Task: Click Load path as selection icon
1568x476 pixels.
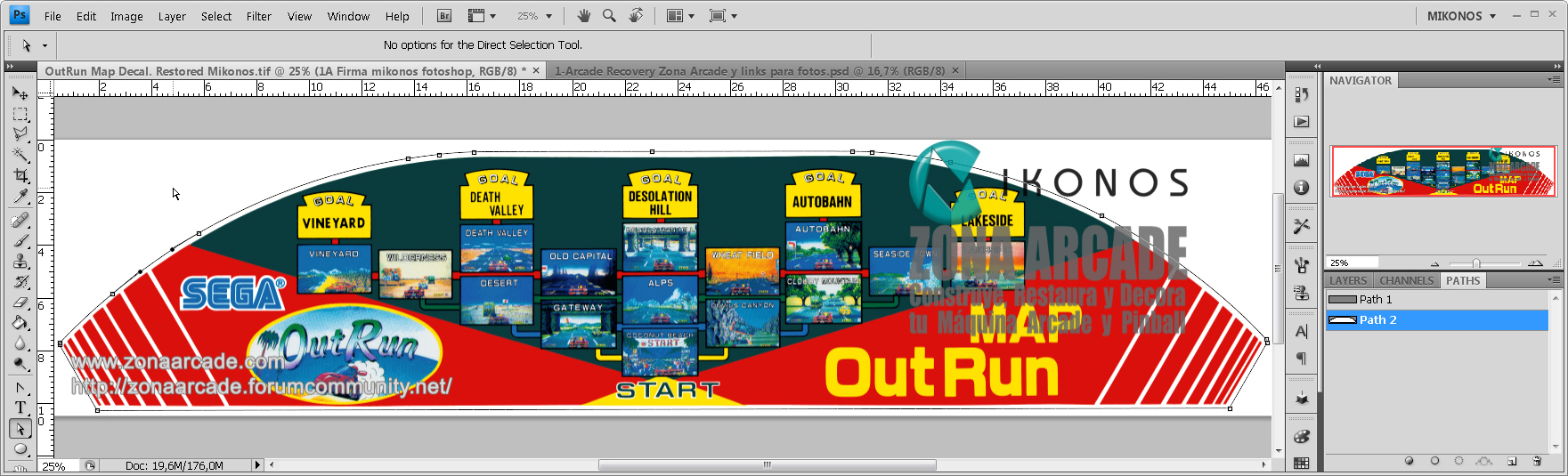Action: coord(1458,461)
